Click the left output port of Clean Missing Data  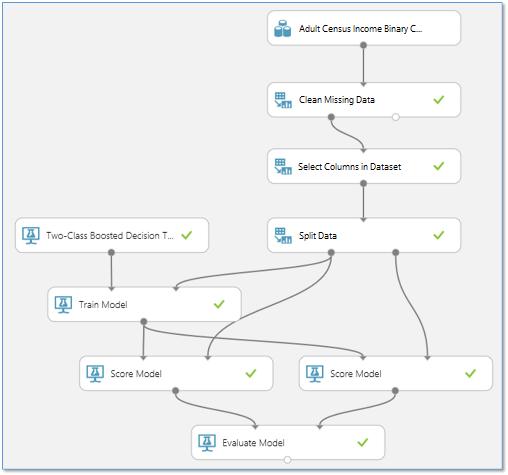[x=331, y=117]
